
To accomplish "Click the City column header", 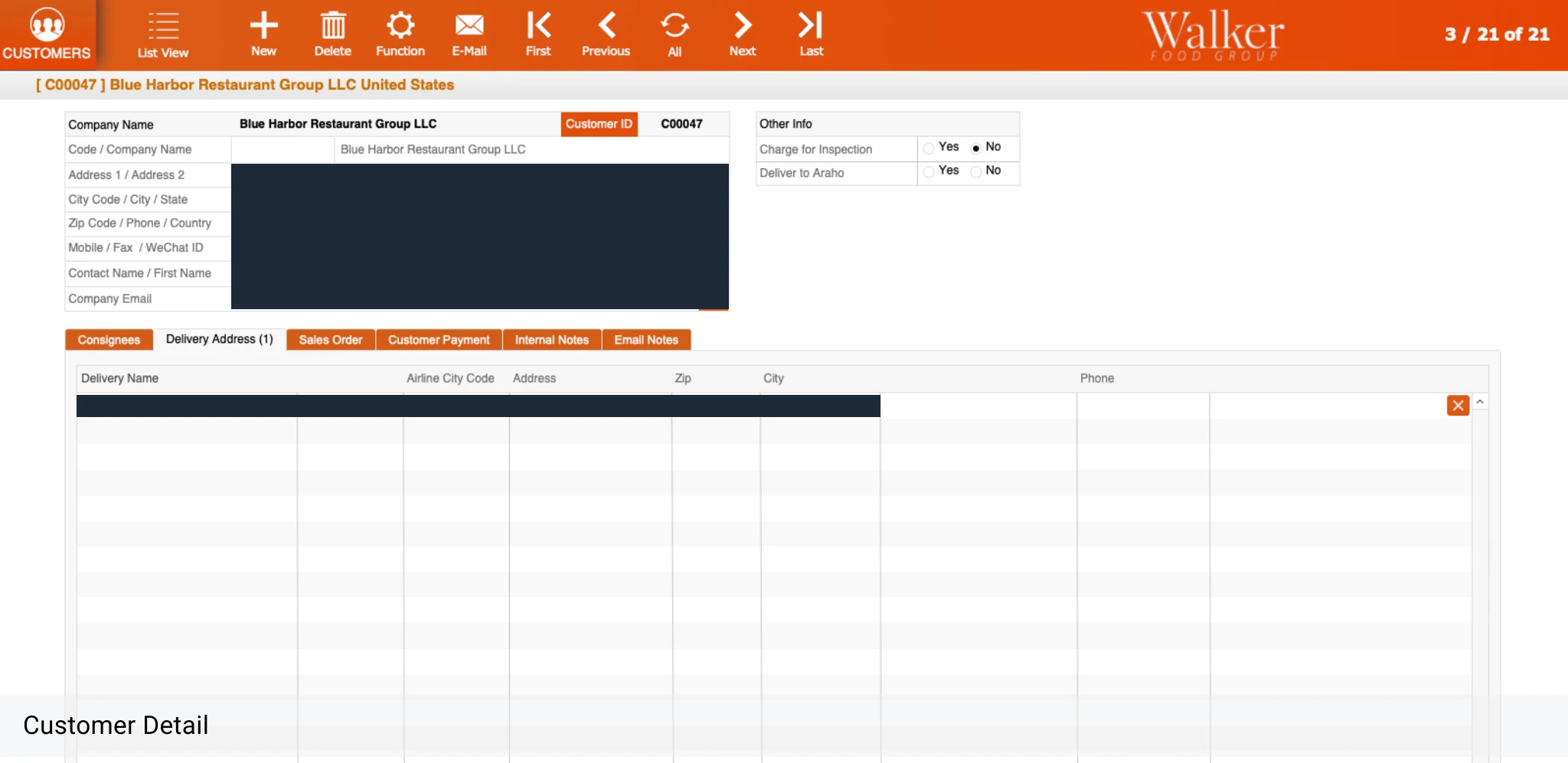I will coord(773,378).
